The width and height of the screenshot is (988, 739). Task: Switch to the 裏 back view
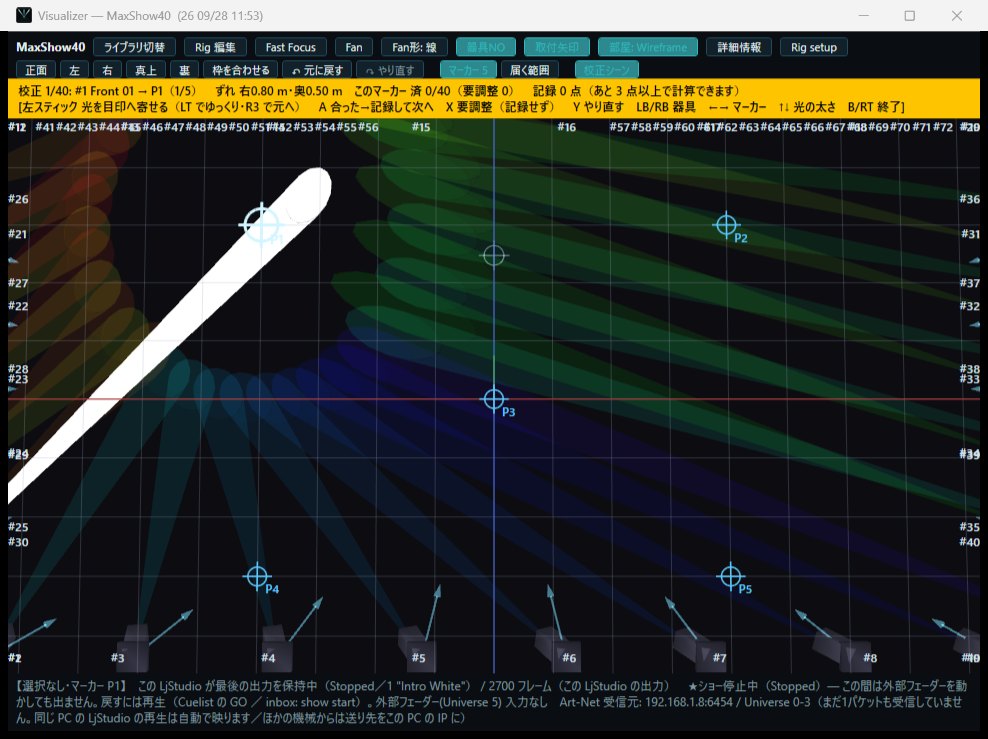coord(184,69)
